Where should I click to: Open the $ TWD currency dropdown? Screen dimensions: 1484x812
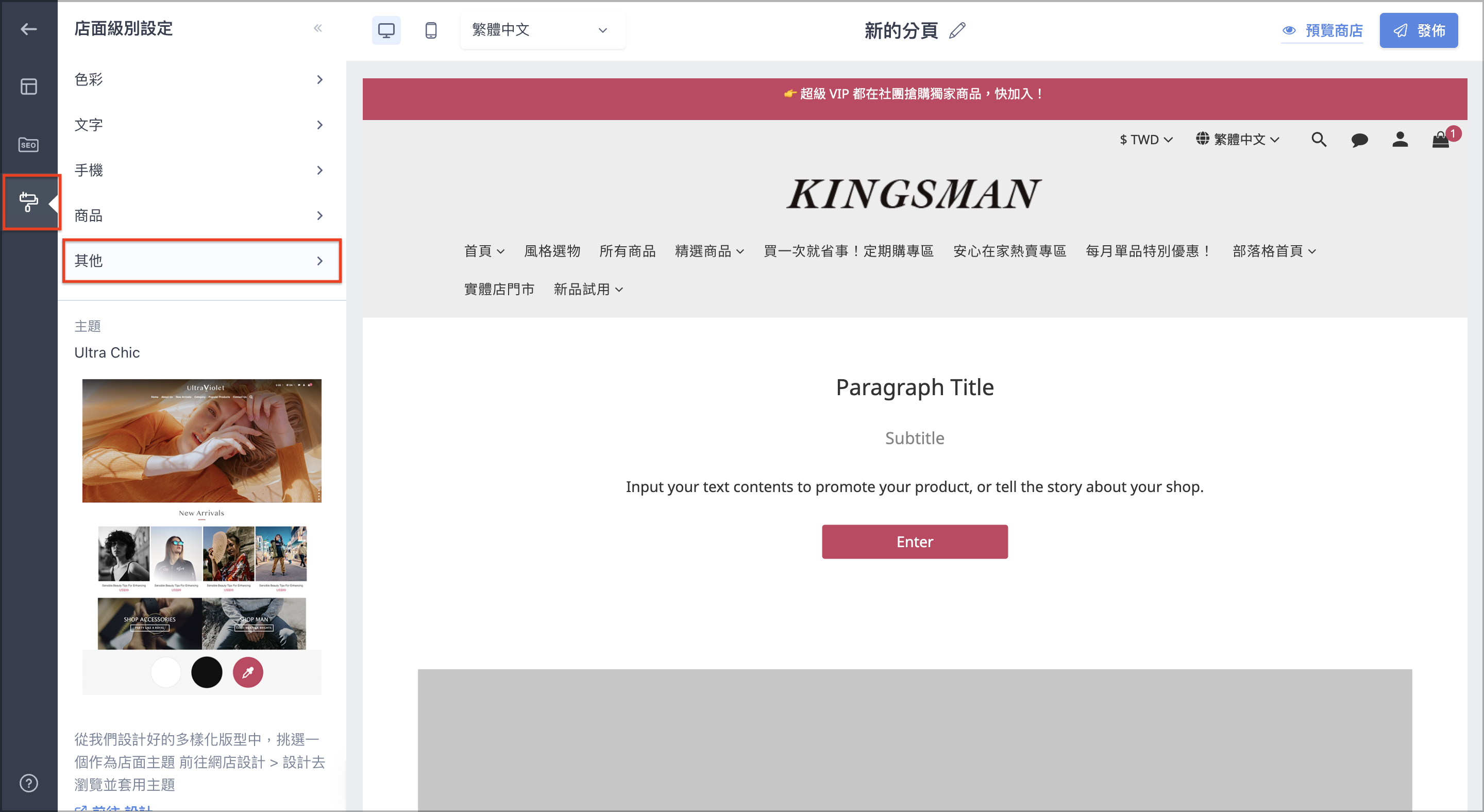(x=1145, y=139)
